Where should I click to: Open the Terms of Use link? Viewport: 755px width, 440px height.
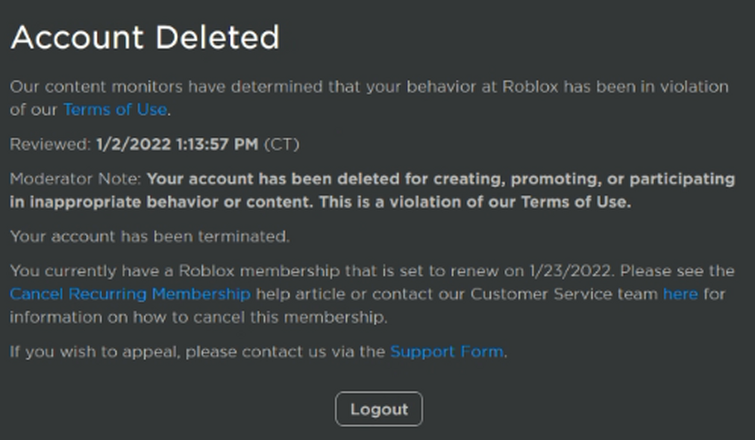point(115,110)
